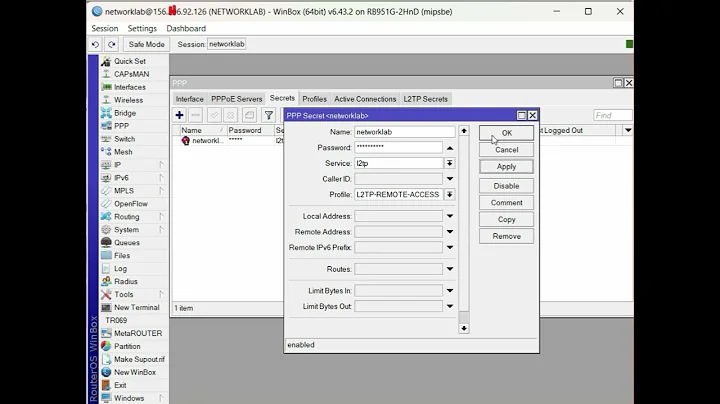Open the Settings menu
This screenshot has width=720, height=404.
click(142, 28)
